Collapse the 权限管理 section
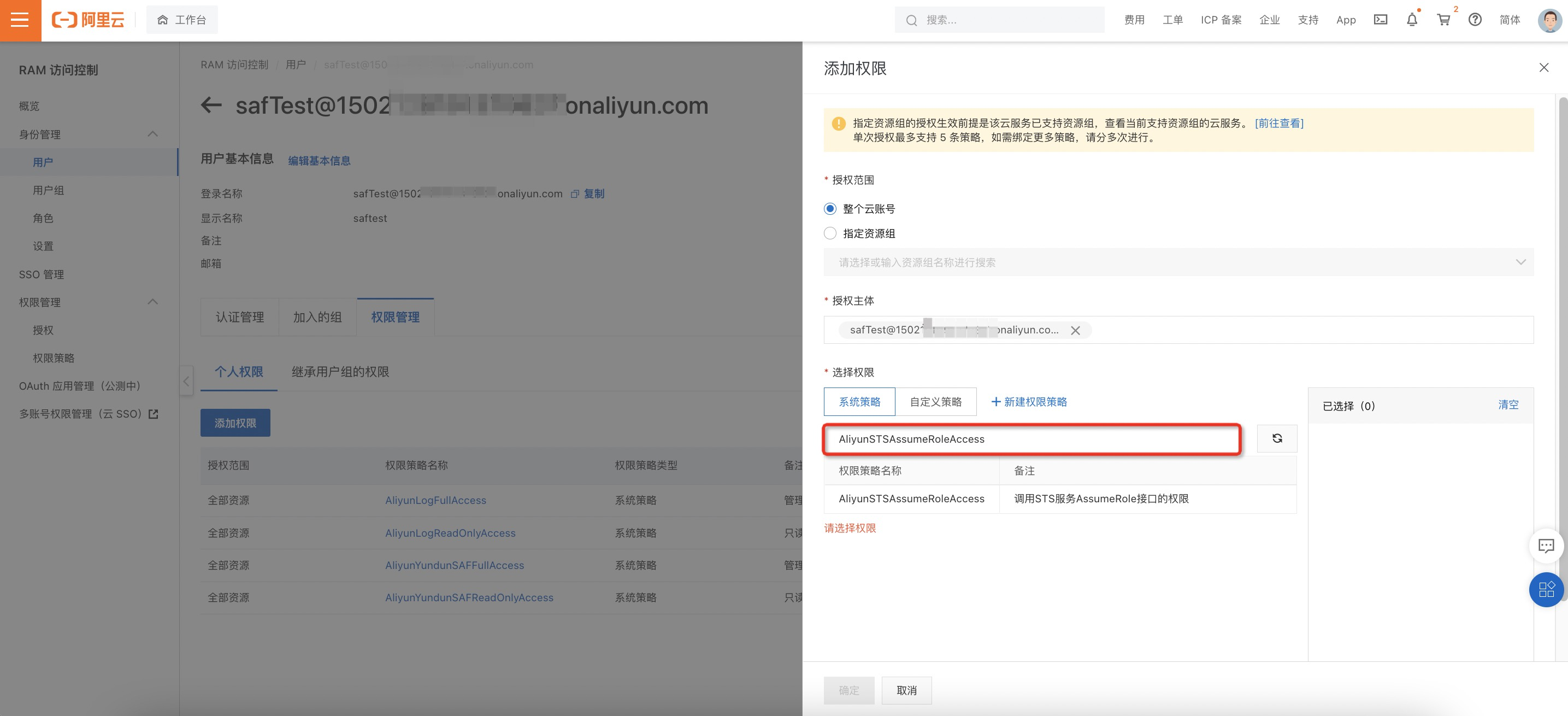Screen dimensions: 1568x716 click(x=153, y=302)
